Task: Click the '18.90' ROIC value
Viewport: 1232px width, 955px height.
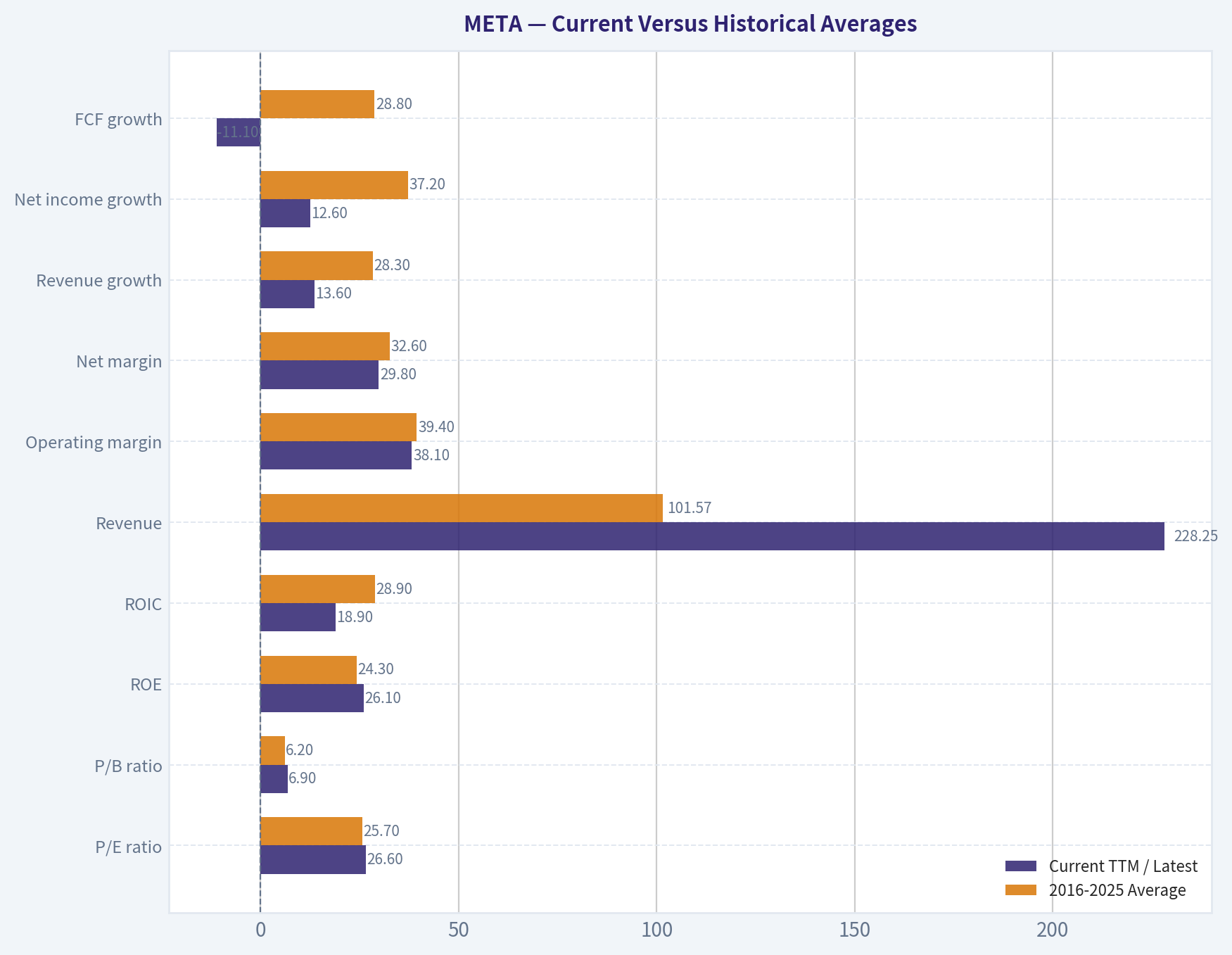Action: (355, 617)
